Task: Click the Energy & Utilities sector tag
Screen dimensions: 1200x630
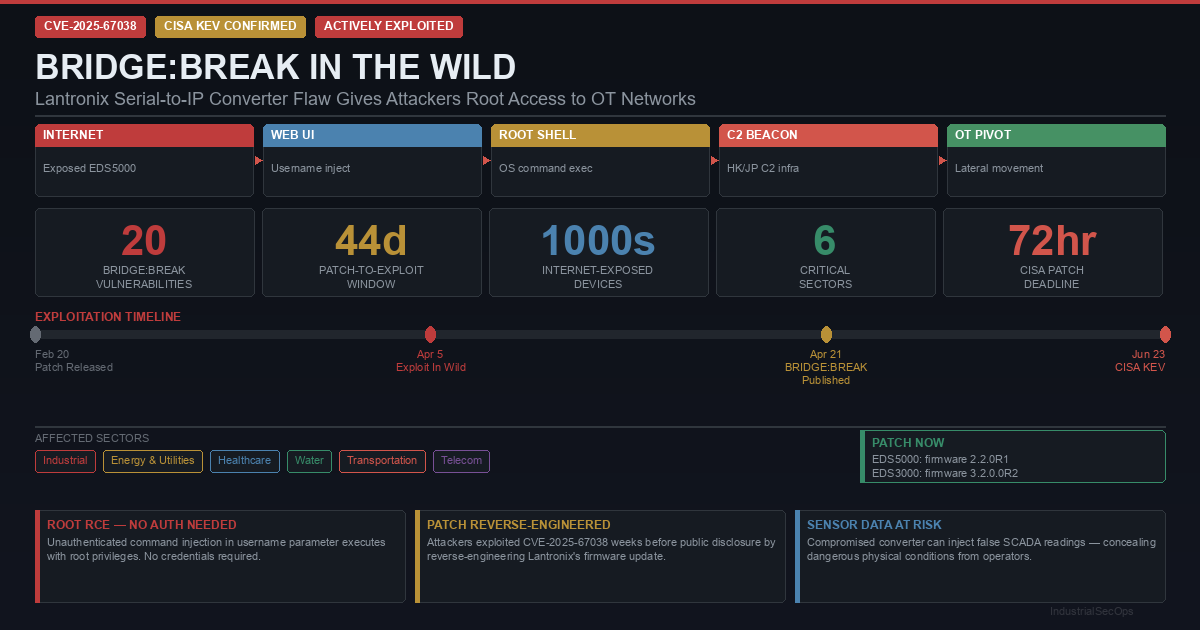Action: click(153, 461)
